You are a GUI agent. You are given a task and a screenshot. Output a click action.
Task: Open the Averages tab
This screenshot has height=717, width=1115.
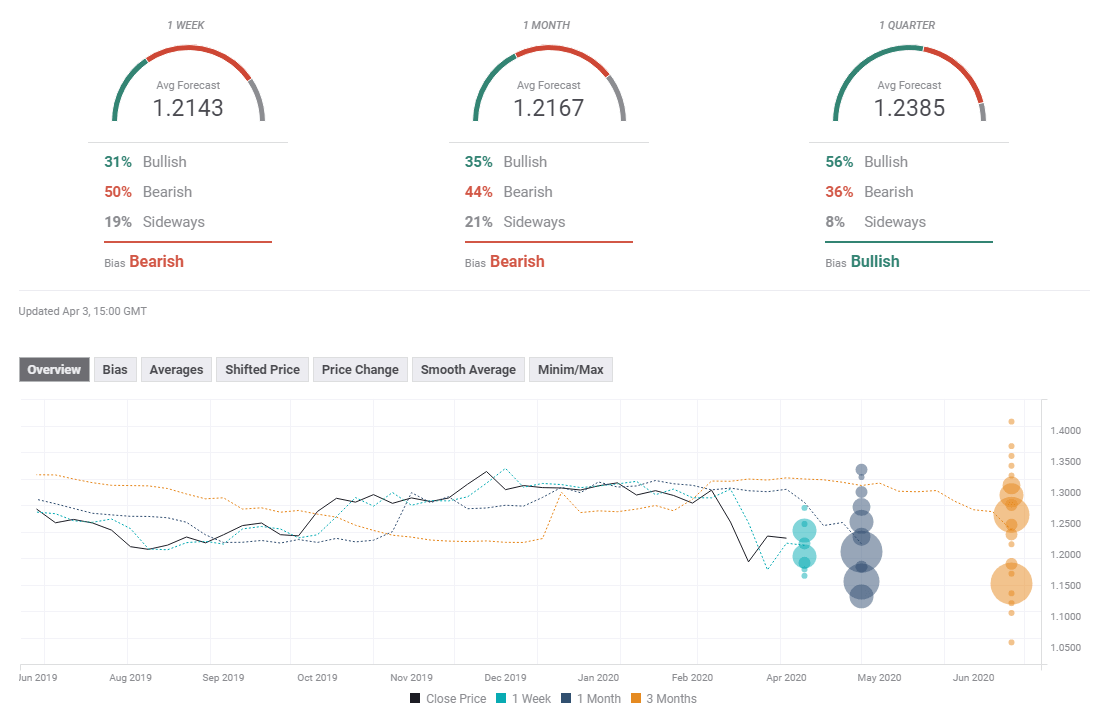point(175,369)
